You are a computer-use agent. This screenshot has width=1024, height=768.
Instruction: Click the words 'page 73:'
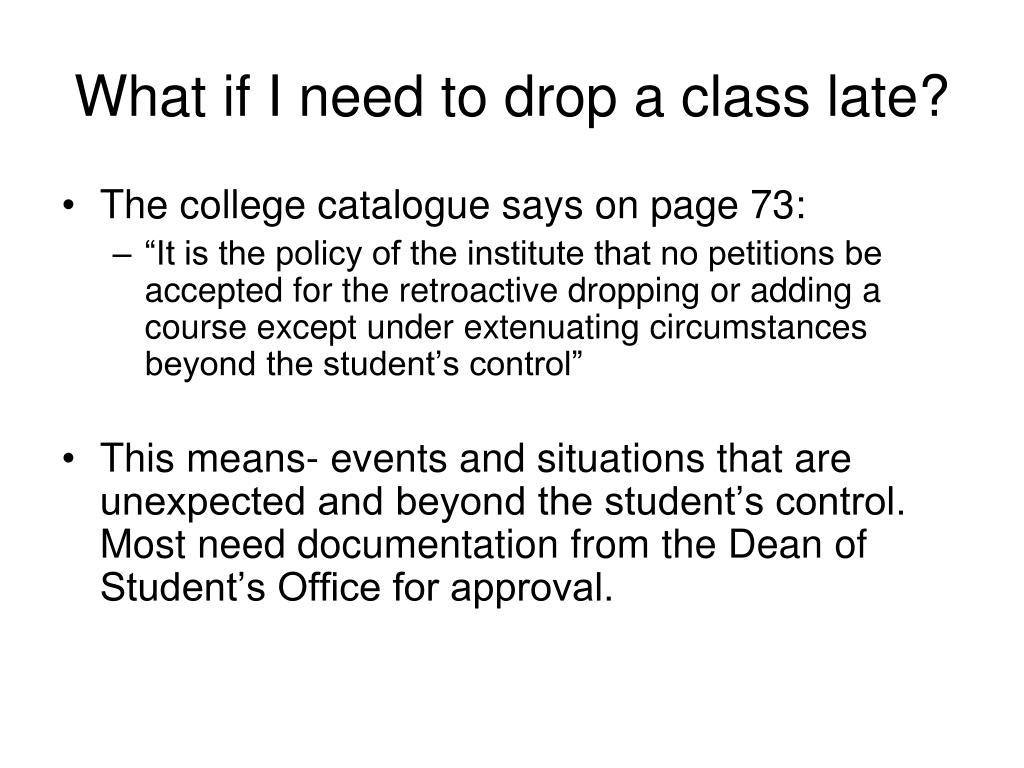tap(728, 207)
